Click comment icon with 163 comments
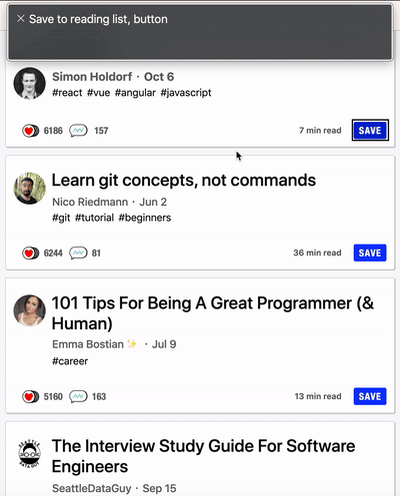 (x=78, y=397)
